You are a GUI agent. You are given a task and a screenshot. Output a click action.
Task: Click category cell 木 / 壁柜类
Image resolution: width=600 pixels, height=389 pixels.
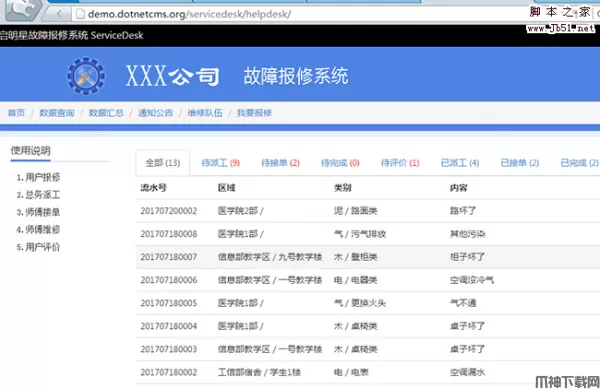tap(356, 257)
